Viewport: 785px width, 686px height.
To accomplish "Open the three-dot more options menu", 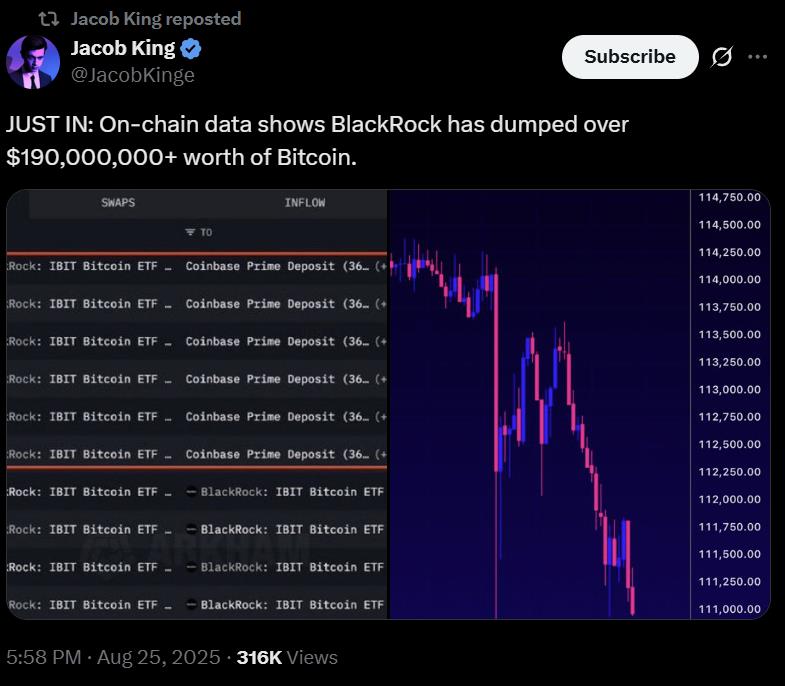I will click(757, 57).
